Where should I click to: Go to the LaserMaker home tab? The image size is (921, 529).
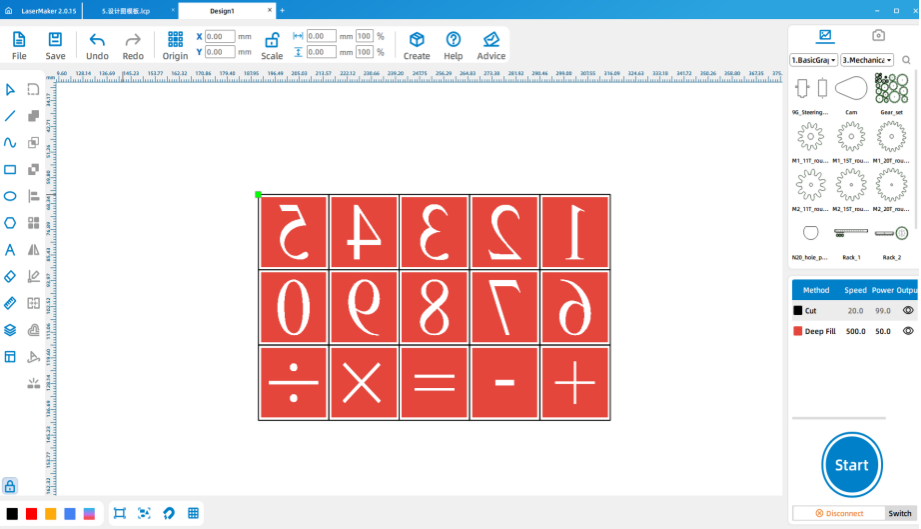42,11
